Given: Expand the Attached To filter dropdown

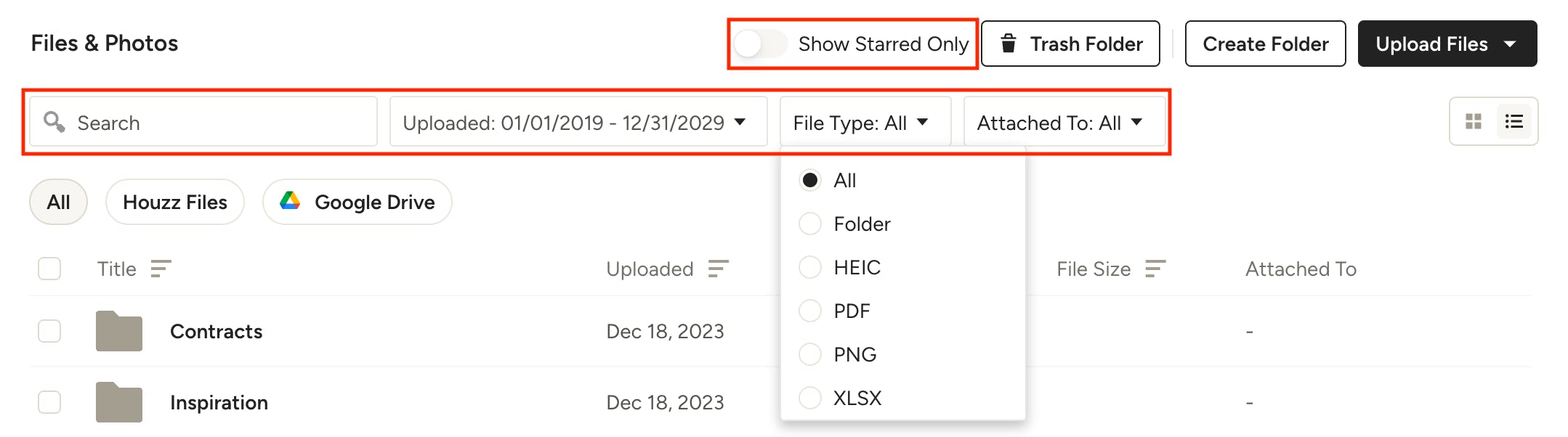Looking at the screenshot, I should pyautogui.click(x=1063, y=123).
